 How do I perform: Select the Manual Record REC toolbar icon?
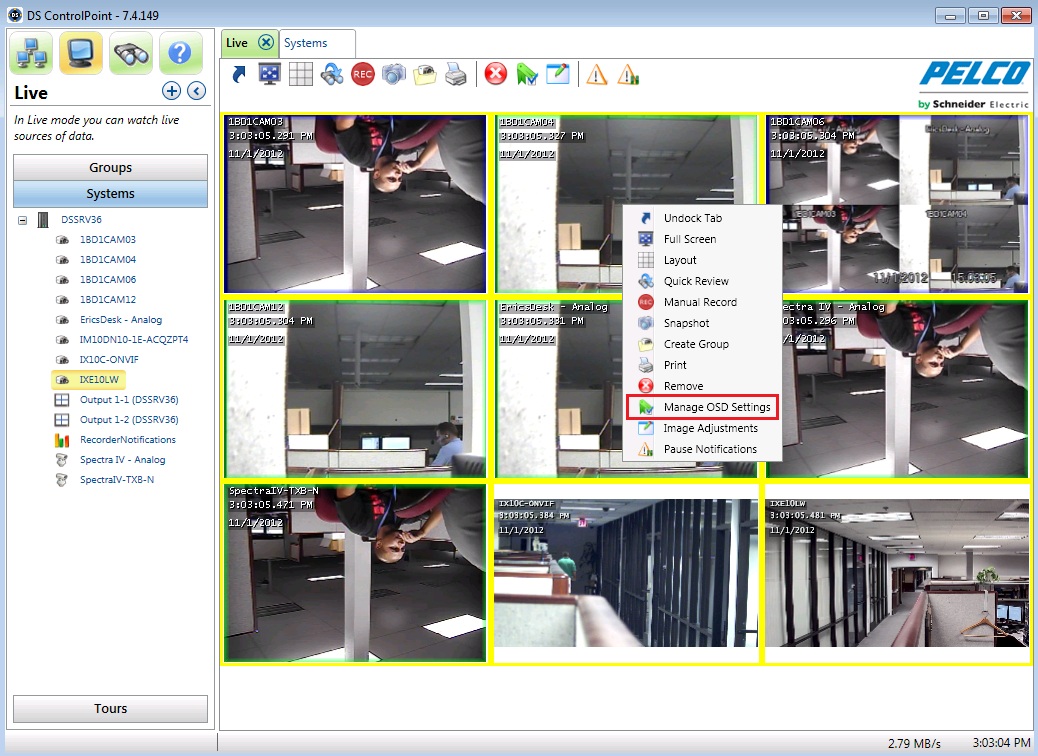tap(362, 73)
